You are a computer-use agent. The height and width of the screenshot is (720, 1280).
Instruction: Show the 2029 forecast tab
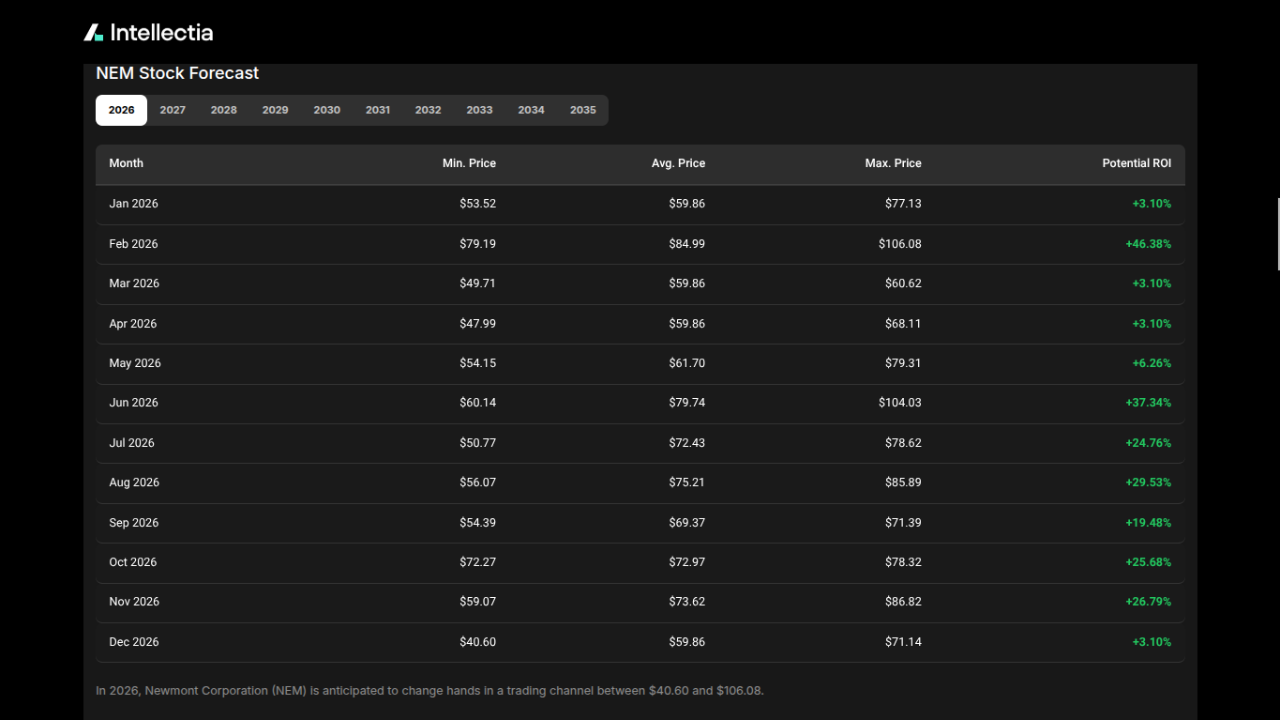tap(275, 110)
